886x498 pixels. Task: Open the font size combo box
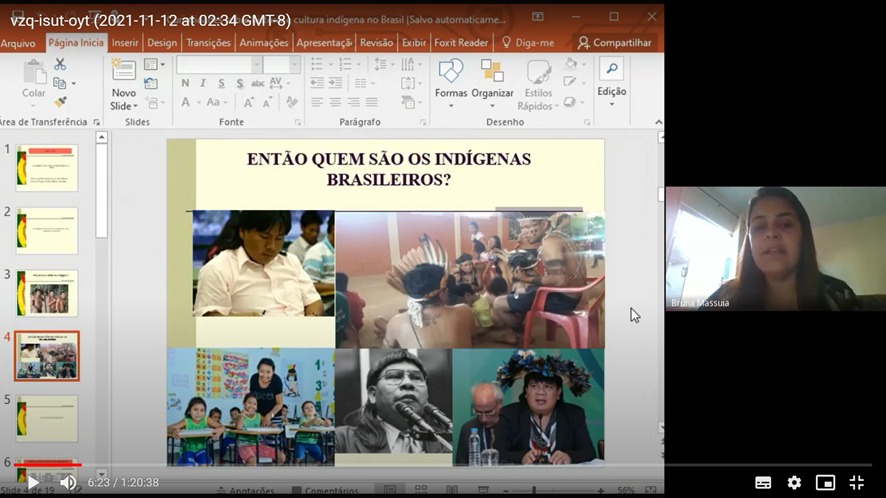click(281, 64)
